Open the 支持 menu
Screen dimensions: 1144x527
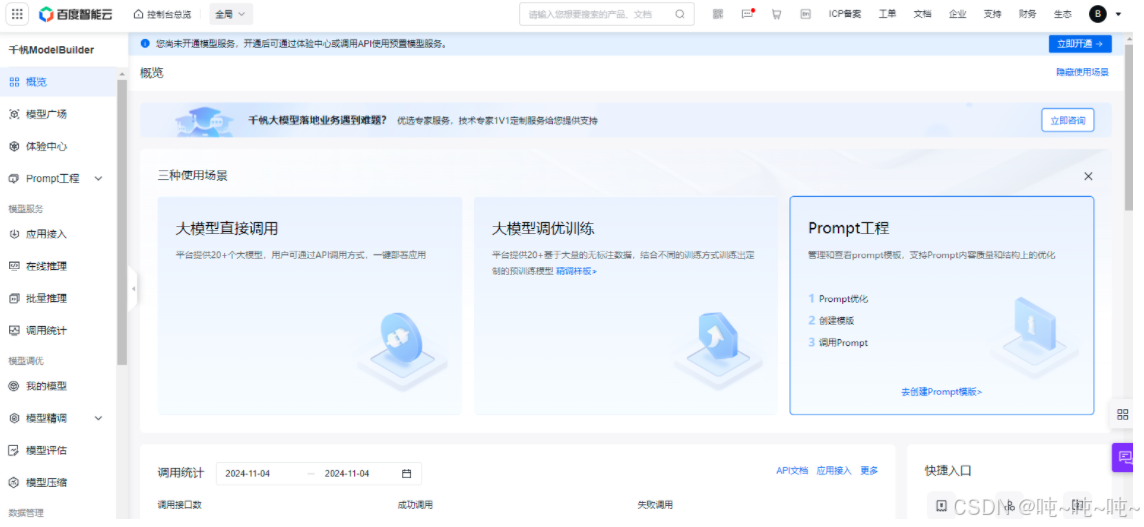[992, 14]
